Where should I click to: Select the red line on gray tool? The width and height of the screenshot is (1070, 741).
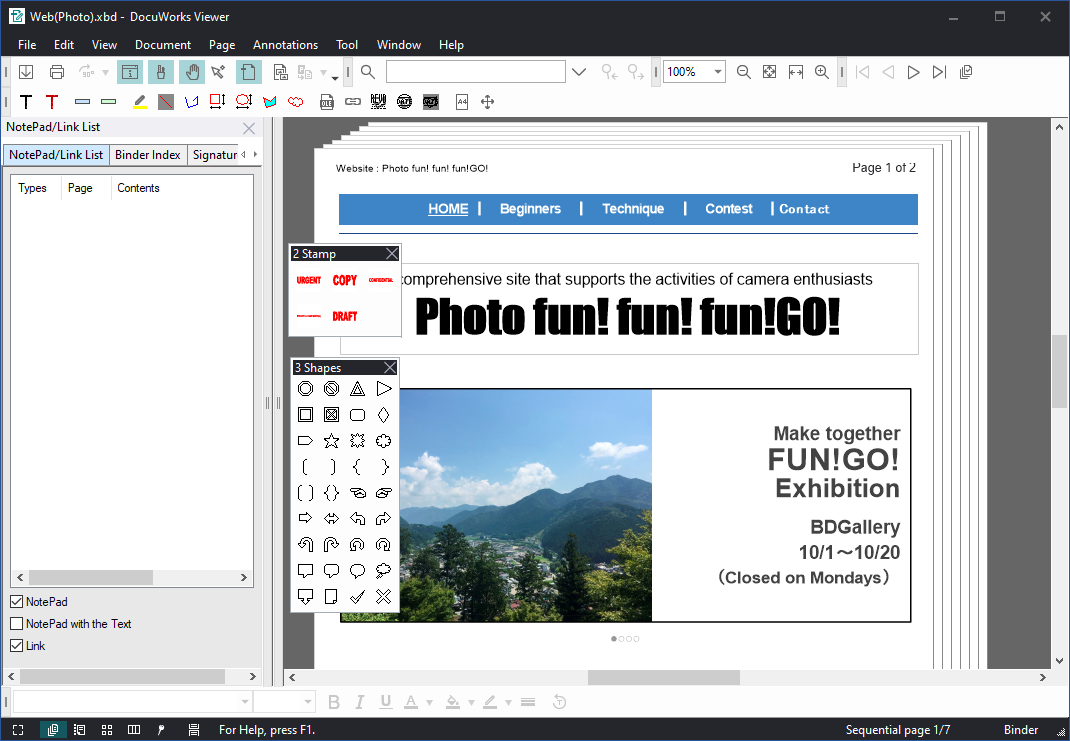[x=166, y=102]
